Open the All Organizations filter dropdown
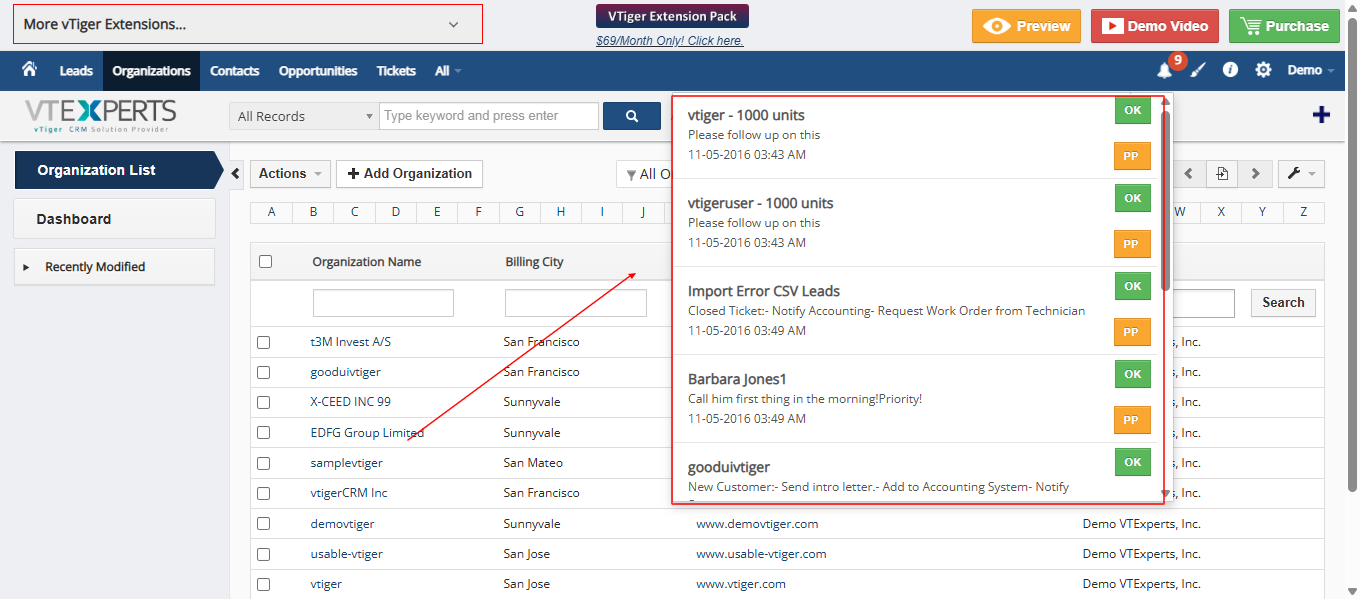 point(644,174)
